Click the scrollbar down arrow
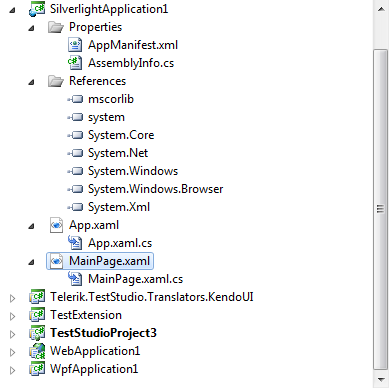The height and width of the screenshot is (388, 389). pos(381,379)
